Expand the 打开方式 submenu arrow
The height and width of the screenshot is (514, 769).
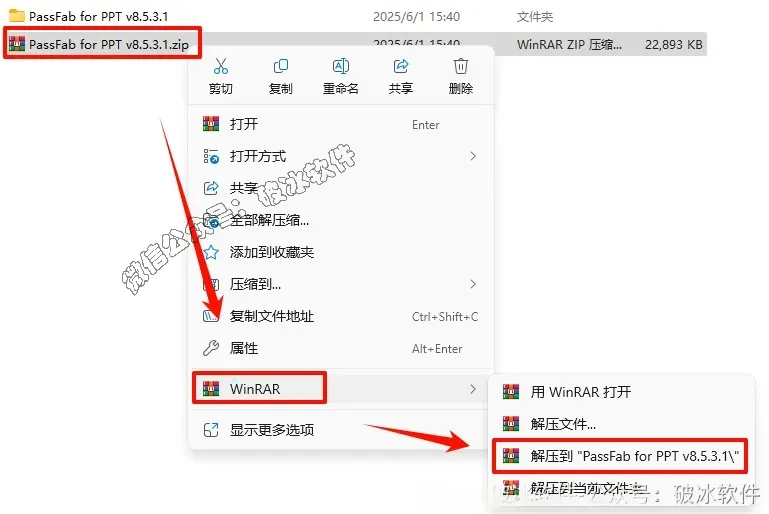pos(473,156)
